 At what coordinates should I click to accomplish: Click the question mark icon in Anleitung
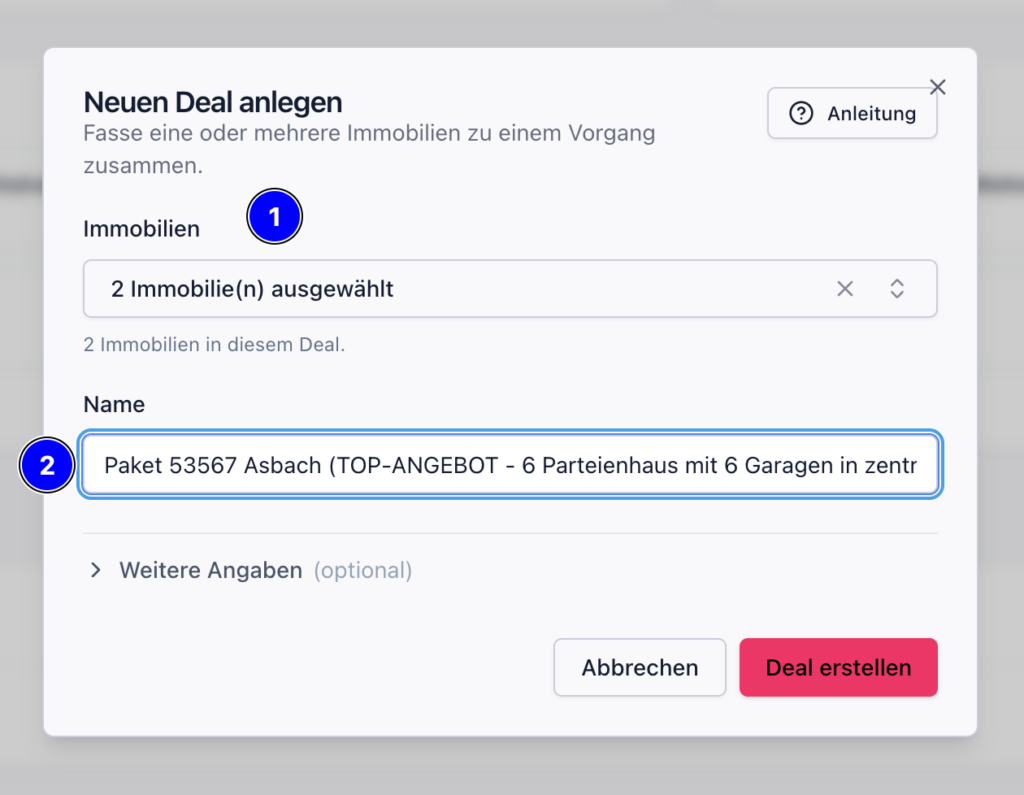[x=801, y=113]
